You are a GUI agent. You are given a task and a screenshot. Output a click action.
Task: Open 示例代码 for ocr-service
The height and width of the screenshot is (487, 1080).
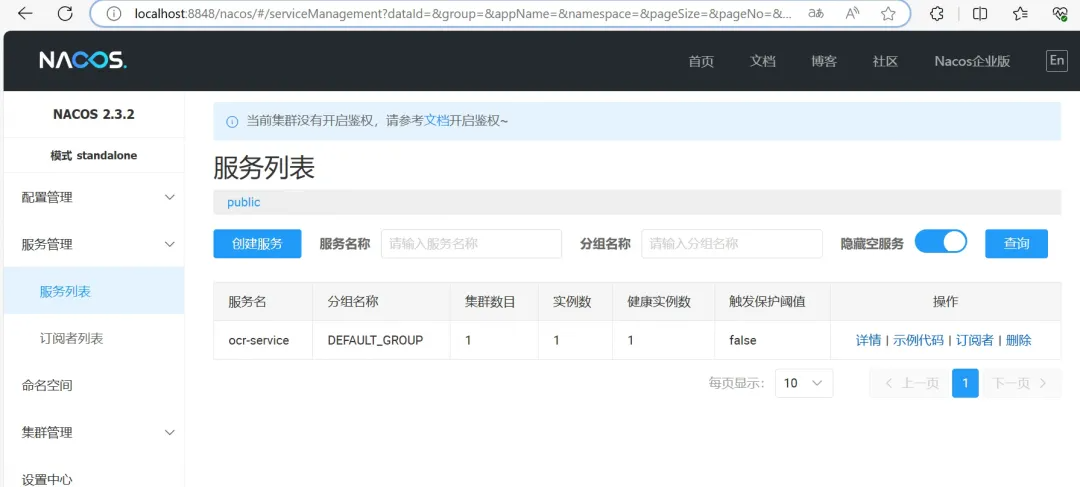click(x=918, y=340)
